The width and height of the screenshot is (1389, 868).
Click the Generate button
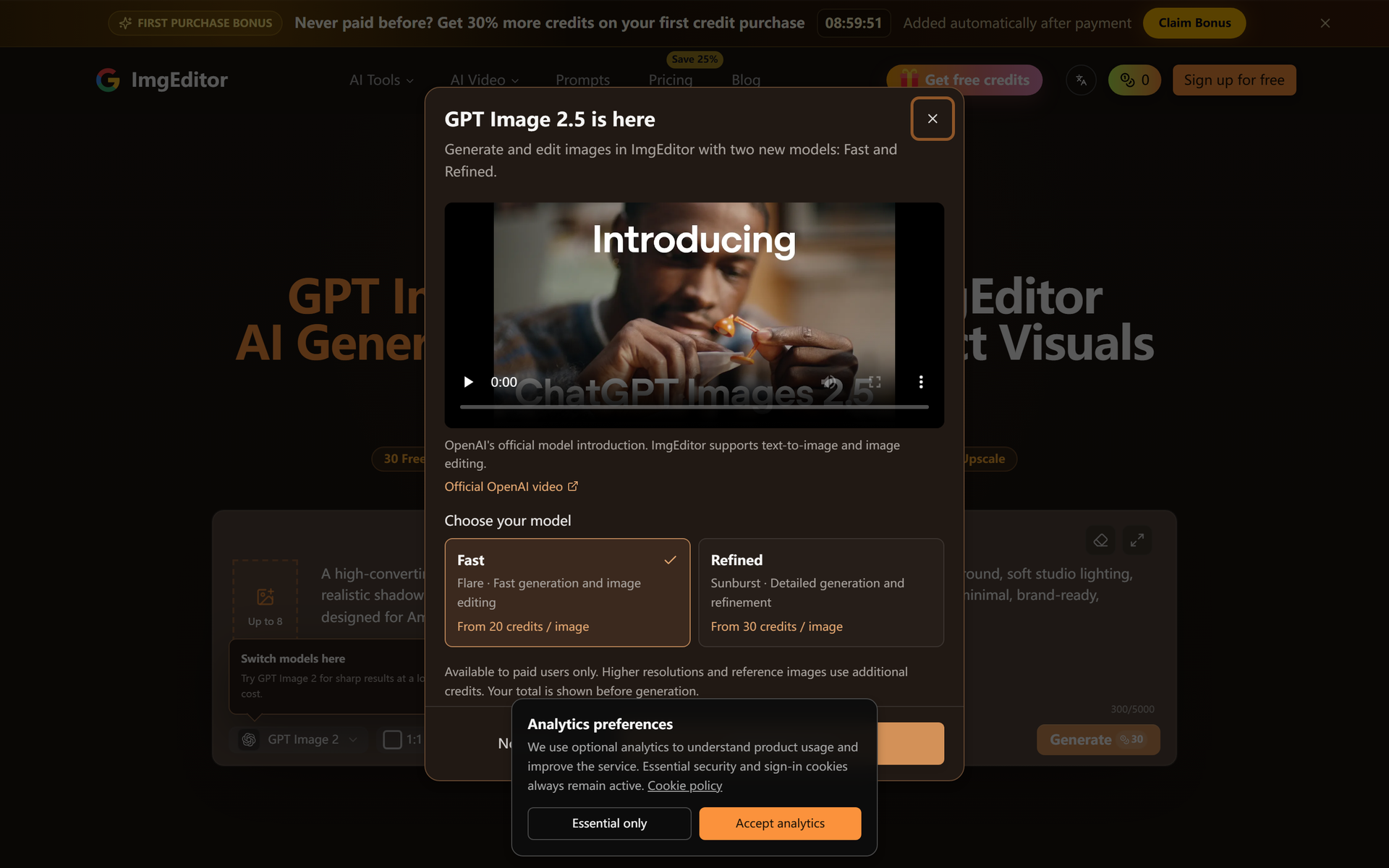click(1097, 740)
